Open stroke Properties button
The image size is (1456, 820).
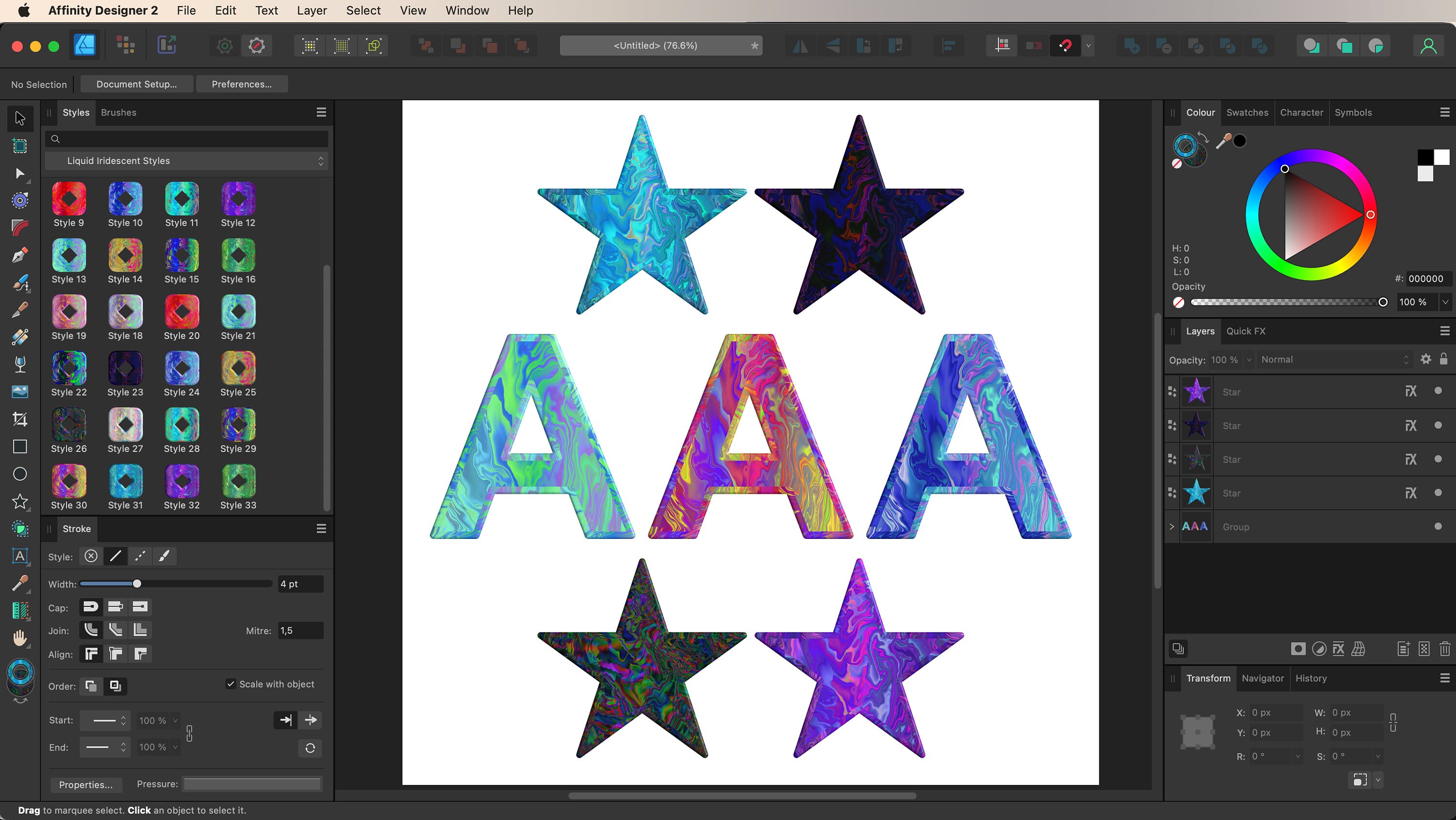[x=86, y=785]
